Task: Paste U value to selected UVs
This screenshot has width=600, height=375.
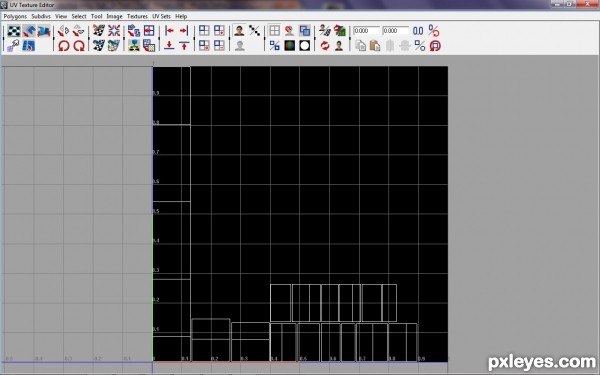Action: click(x=390, y=46)
